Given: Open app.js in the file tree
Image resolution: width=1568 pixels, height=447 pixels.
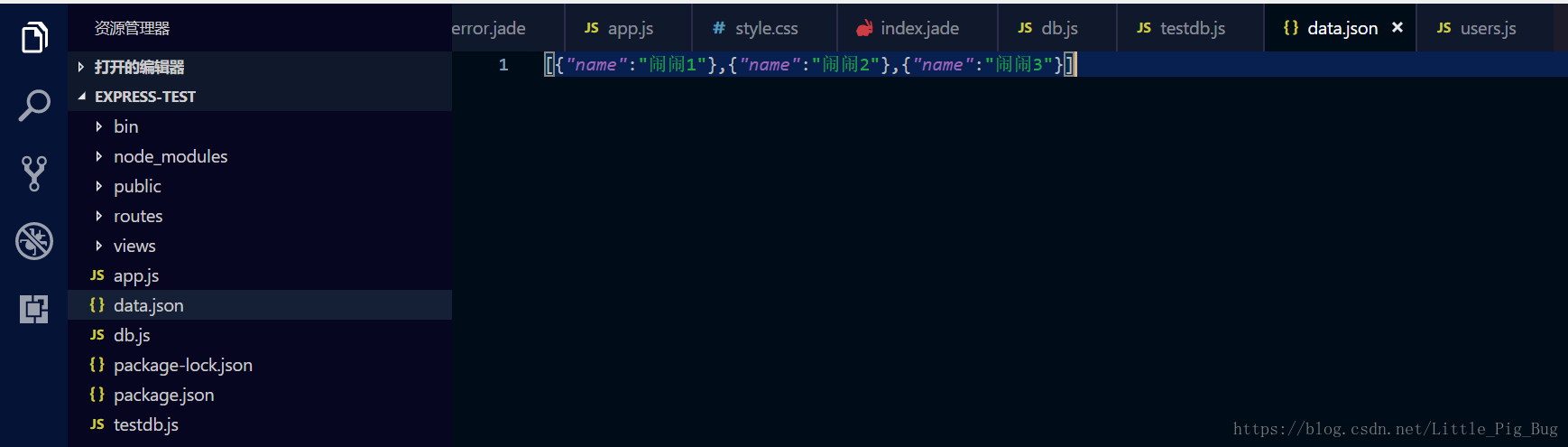Looking at the screenshot, I should coord(260,275).
